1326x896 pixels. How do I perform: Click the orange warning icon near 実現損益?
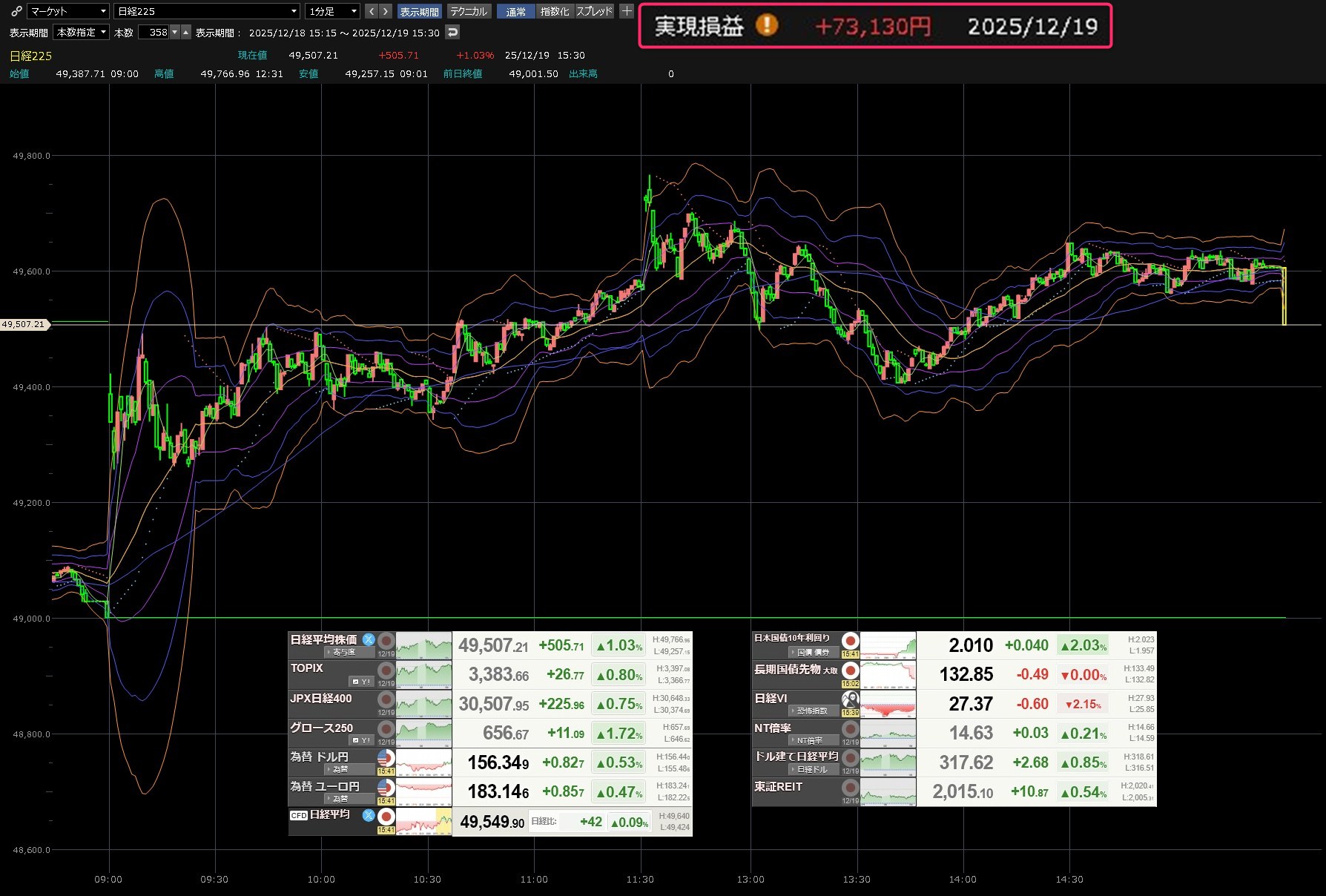(767, 26)
